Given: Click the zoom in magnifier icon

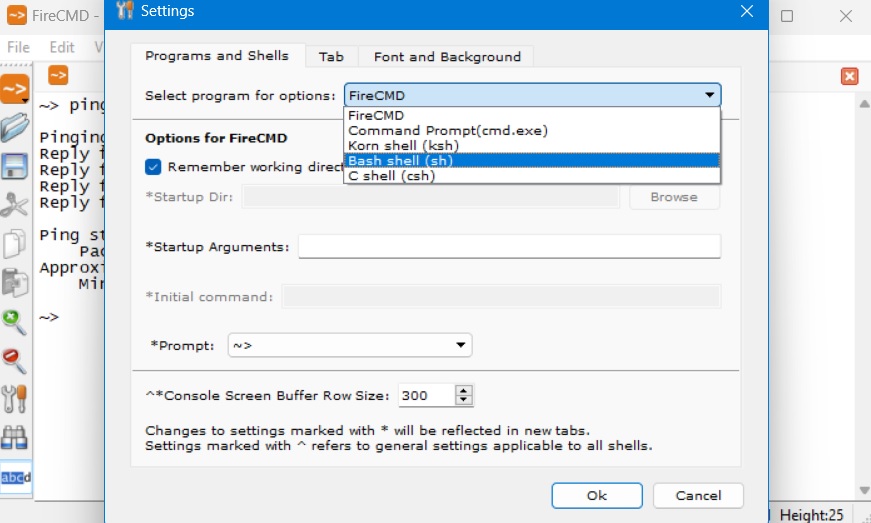Looking at the screenshot, I should click(14, 322).
